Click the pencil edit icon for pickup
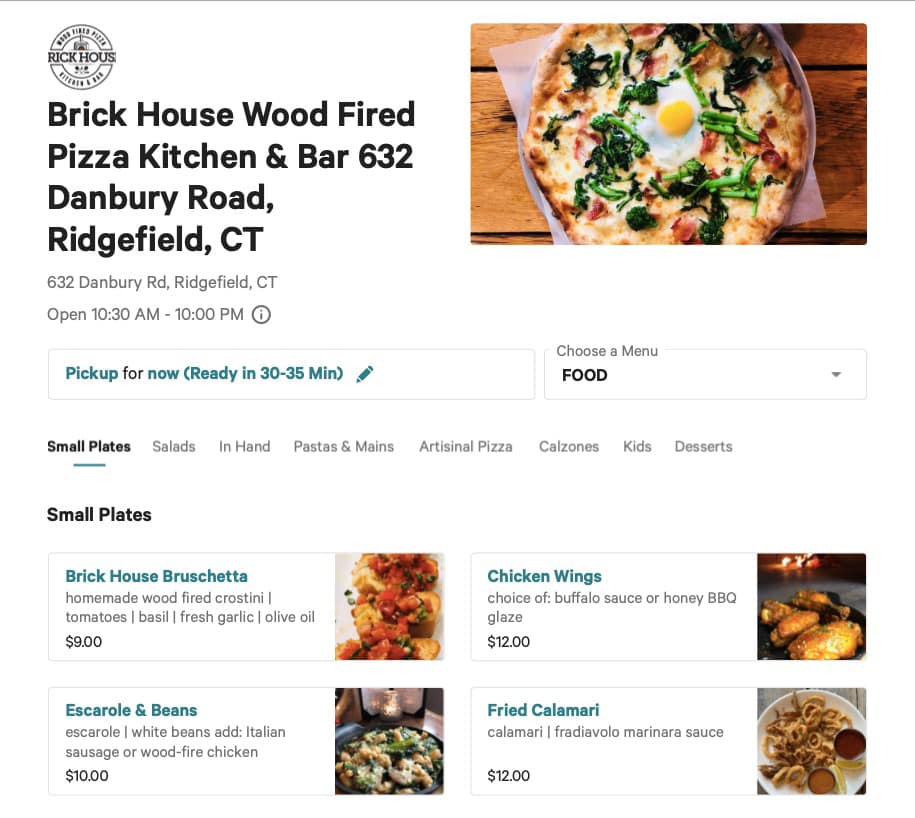915x818 pixels. (365, 374)
